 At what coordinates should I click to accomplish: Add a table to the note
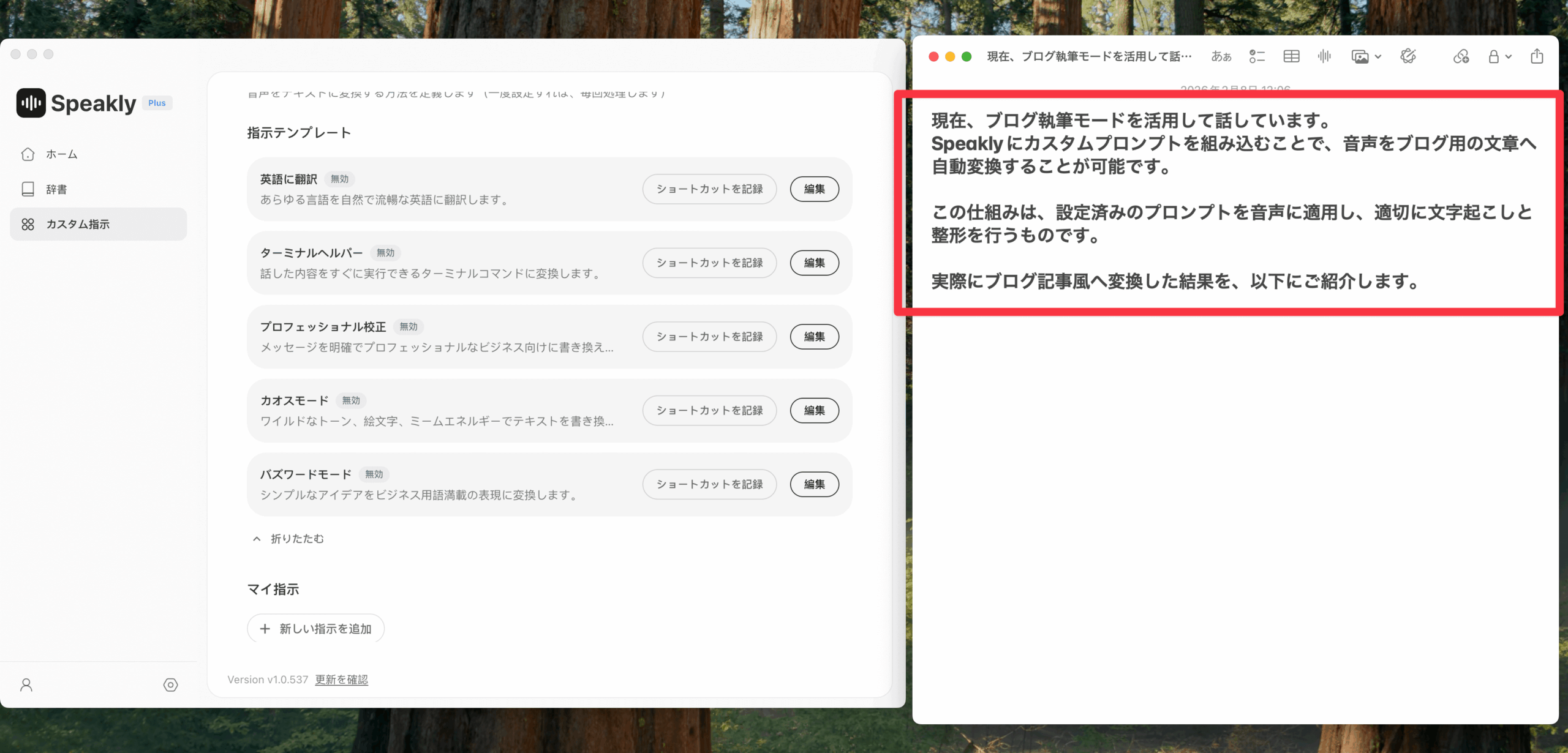[x=1291, y=56]
